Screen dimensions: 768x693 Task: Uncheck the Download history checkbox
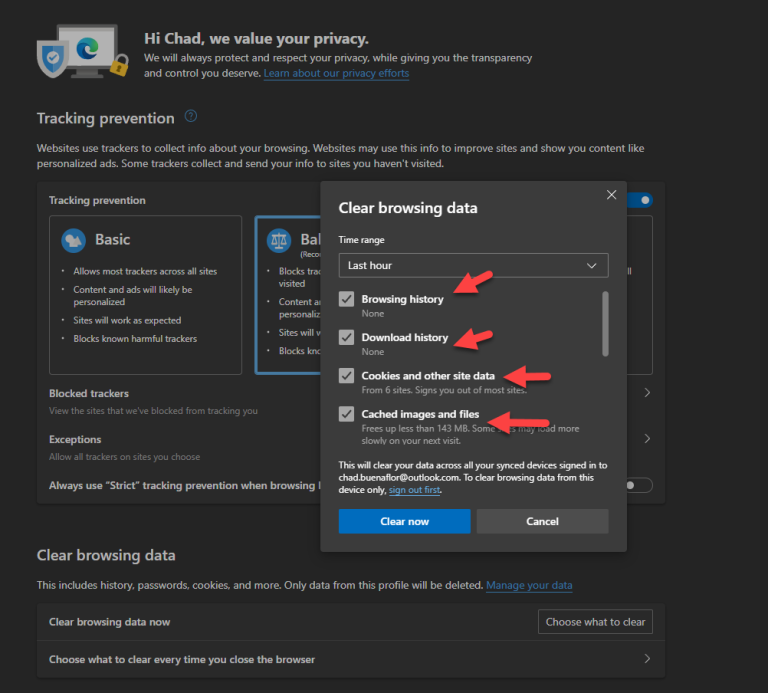coord(346,337)
